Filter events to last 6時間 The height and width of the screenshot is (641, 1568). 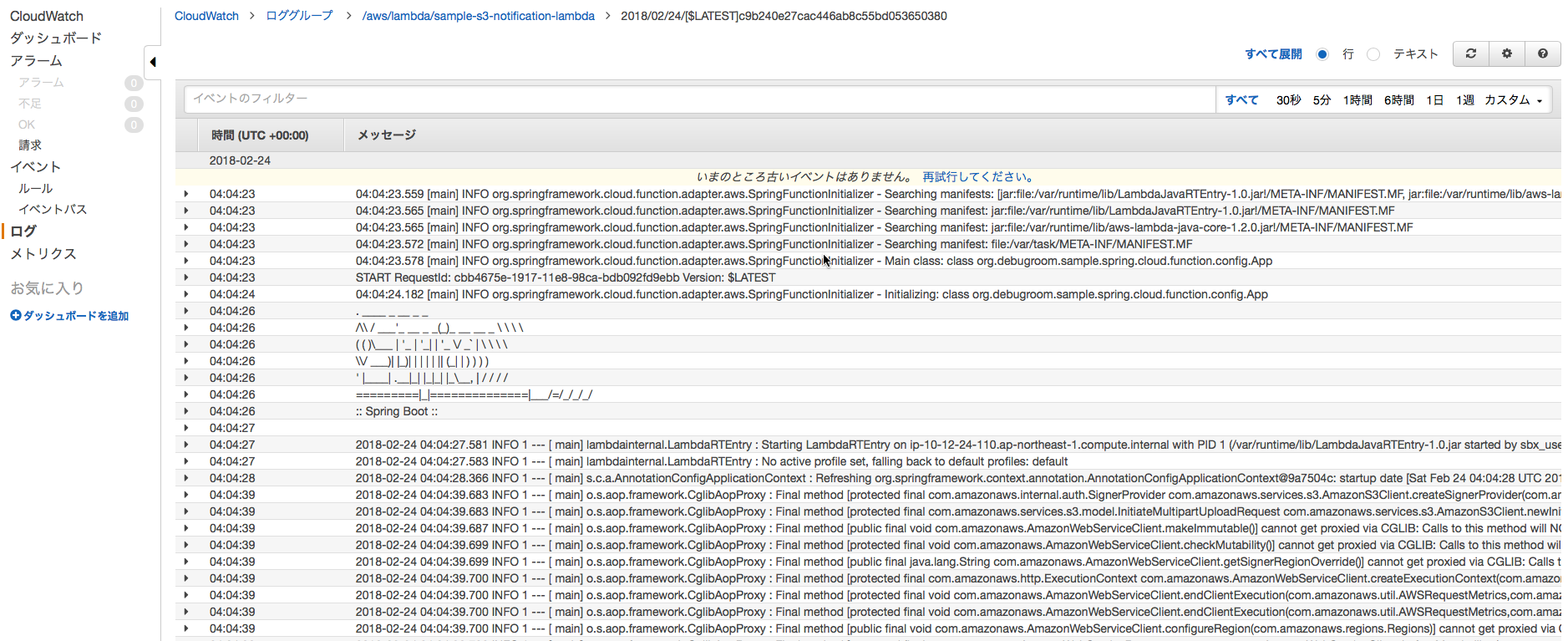tap(1398, 99)
